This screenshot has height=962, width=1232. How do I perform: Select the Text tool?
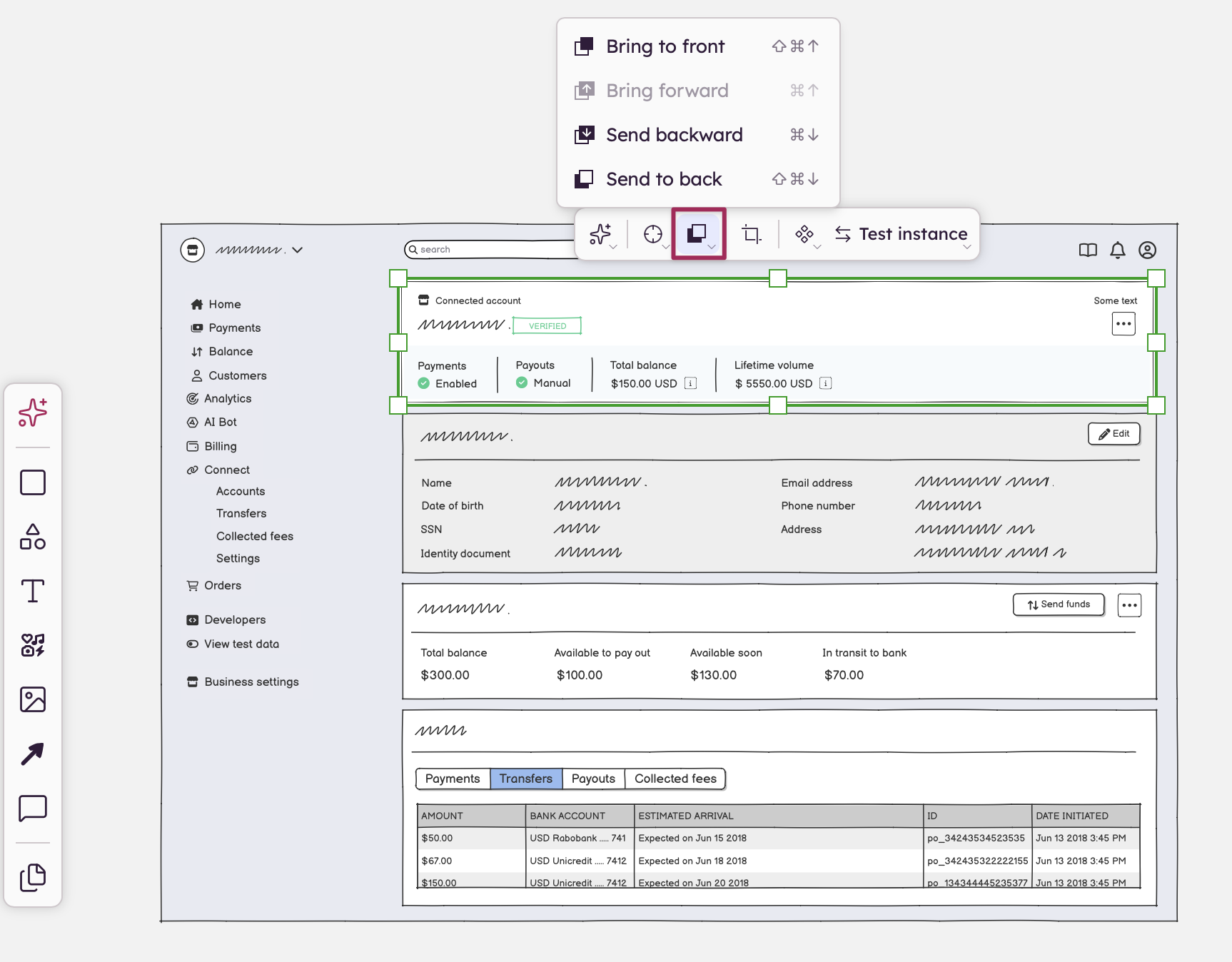(x=33, y=591)
